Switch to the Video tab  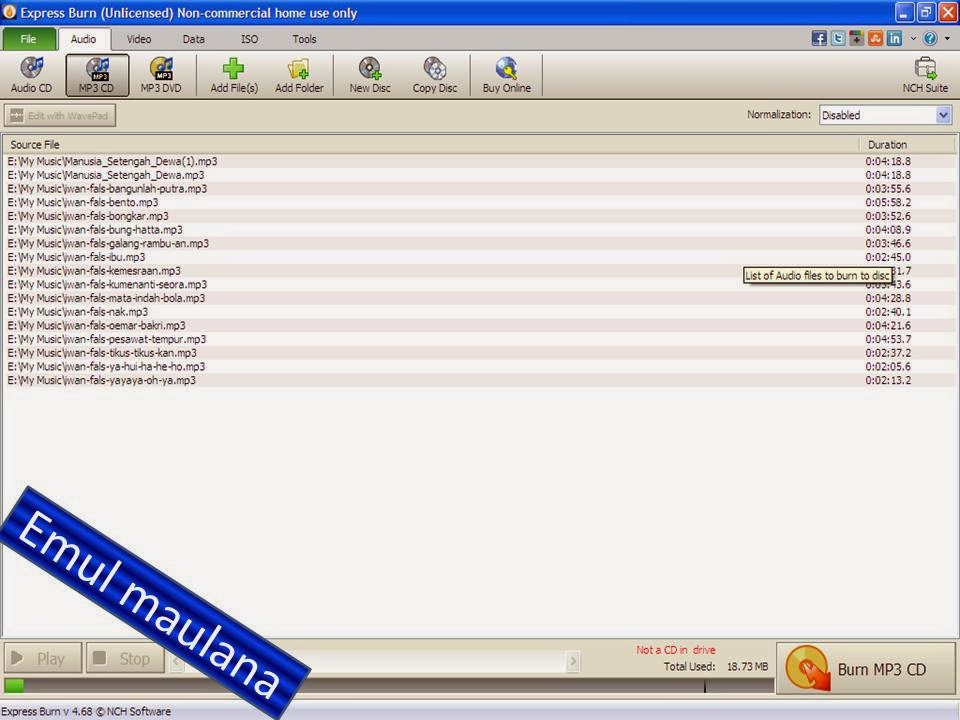[138, 39]
